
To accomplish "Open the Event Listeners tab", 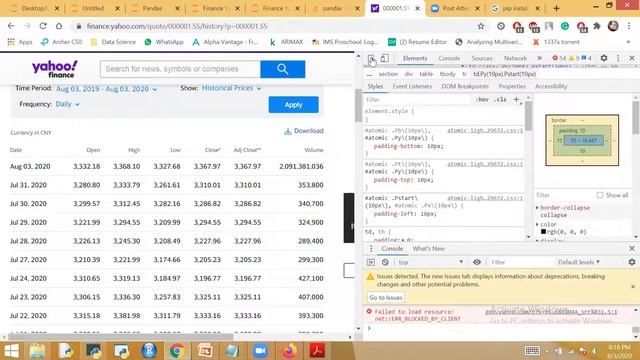I will [x=412, y=86].
